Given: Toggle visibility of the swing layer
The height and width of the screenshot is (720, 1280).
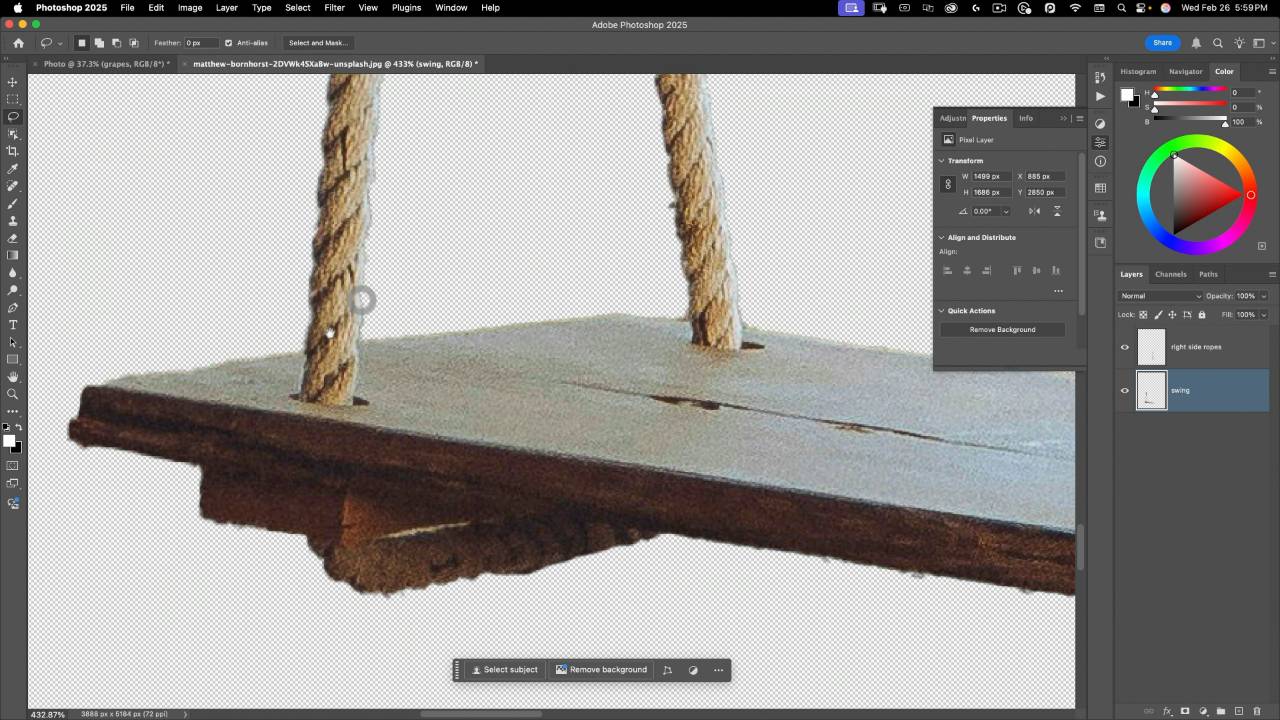Looking at the screenshot, I should pos(1125,391).
